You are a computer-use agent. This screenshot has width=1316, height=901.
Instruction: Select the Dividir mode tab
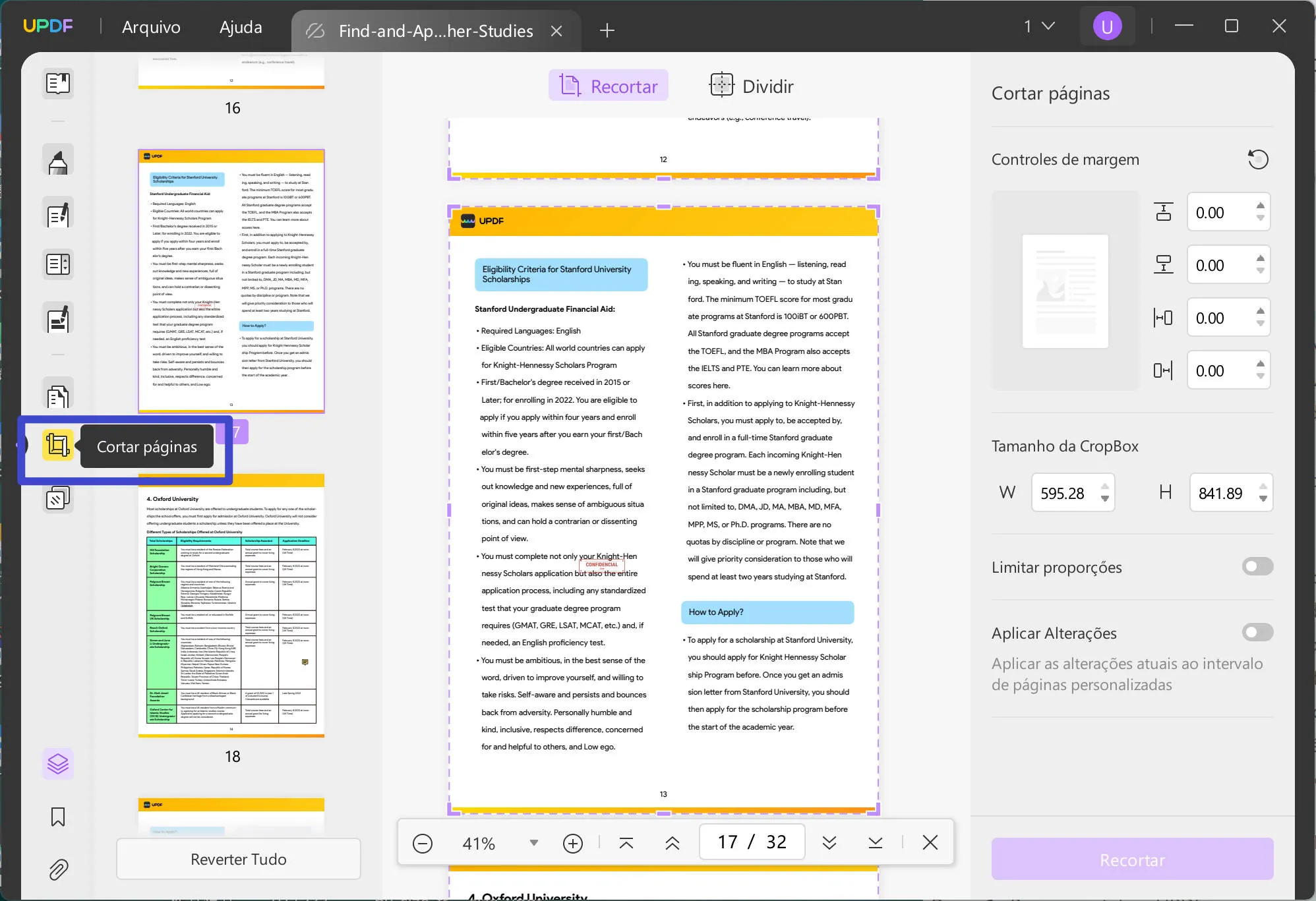pyautogui.click(x=751, y=86)
